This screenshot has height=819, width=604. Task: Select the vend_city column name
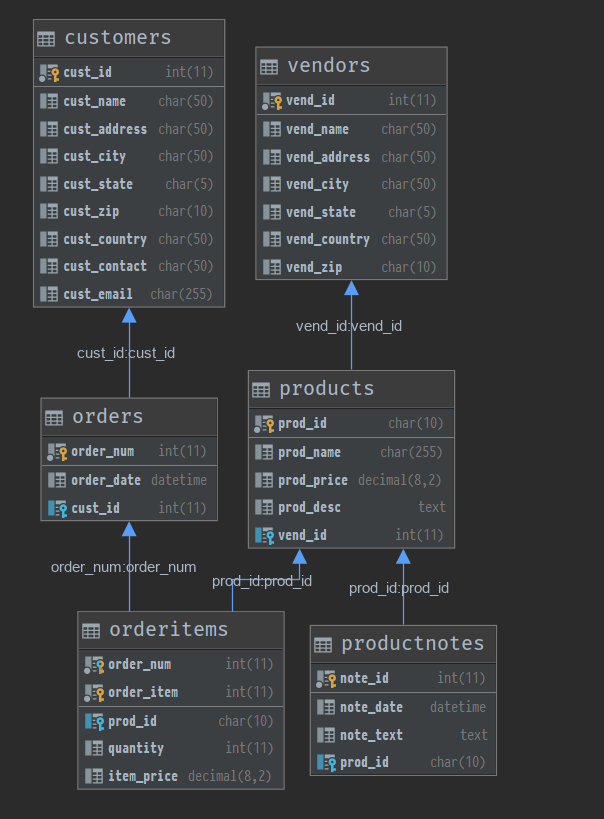coord(318,184)
